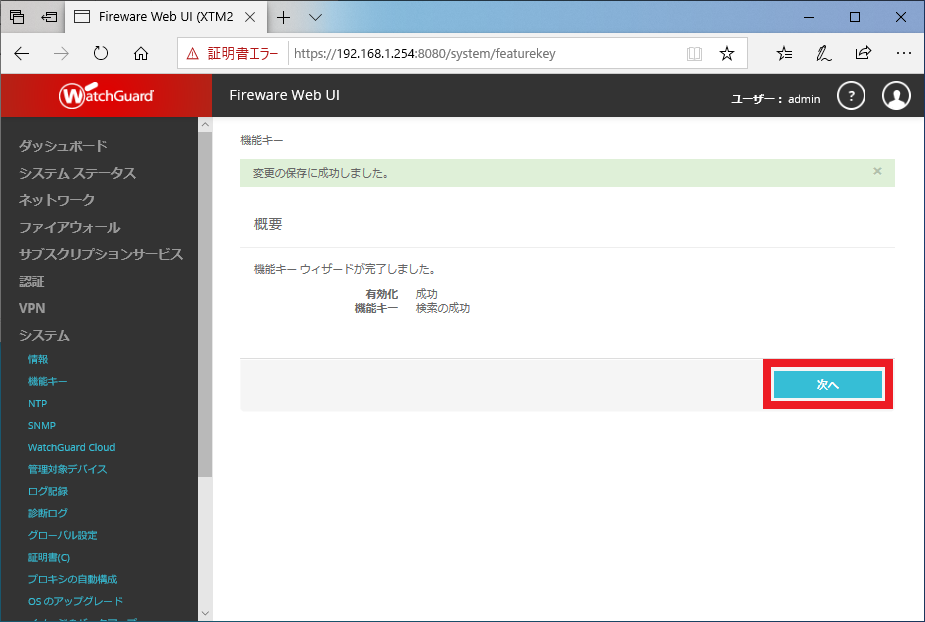Maximize the browser window

coord(855,17)
